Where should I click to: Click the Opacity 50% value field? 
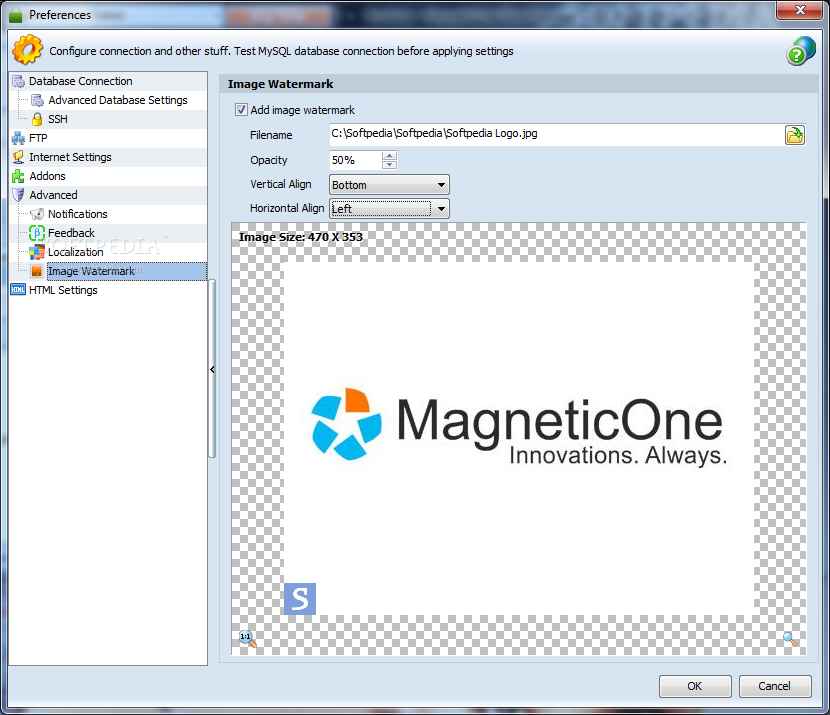pyautogui.click(x=355, y=160)
